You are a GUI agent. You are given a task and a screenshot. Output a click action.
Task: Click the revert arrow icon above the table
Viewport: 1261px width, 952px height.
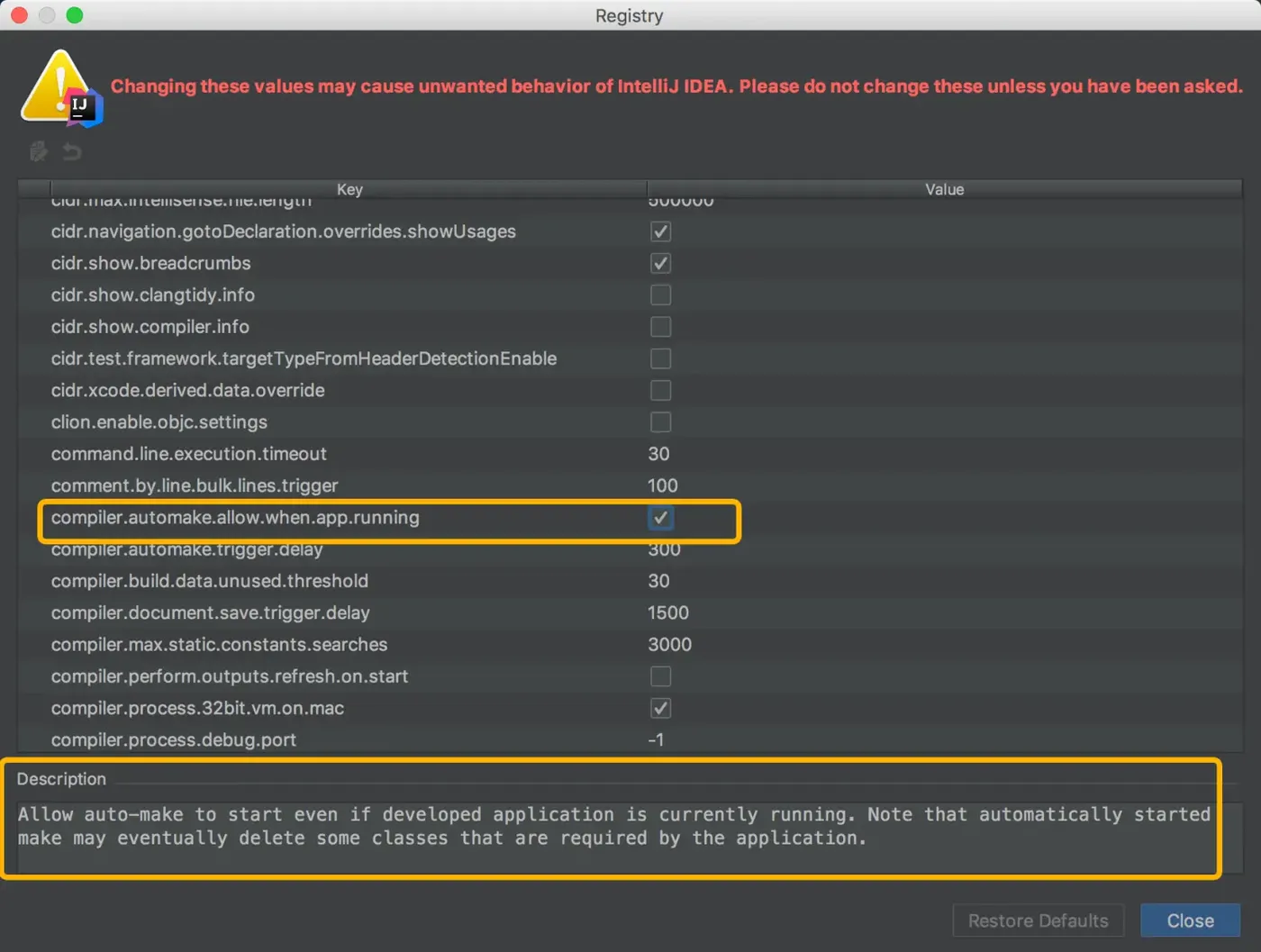pyautogui.click(x=72, y=151)
